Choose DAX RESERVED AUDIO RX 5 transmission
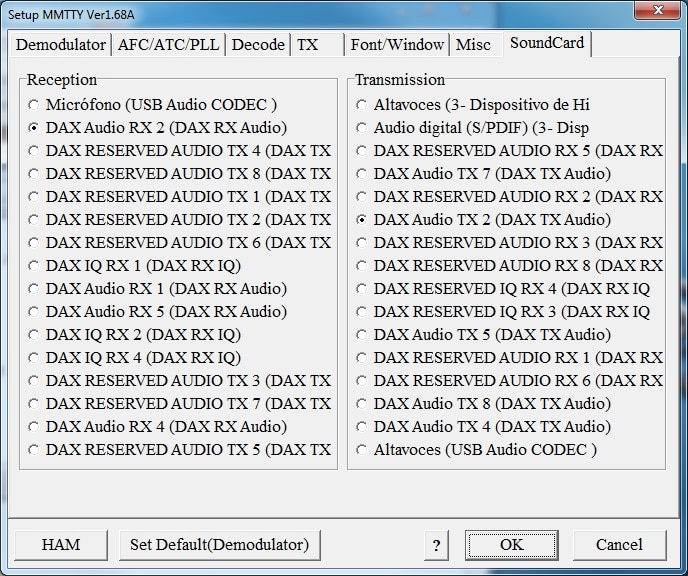This screenshot has width=688, height=576. 509,151
